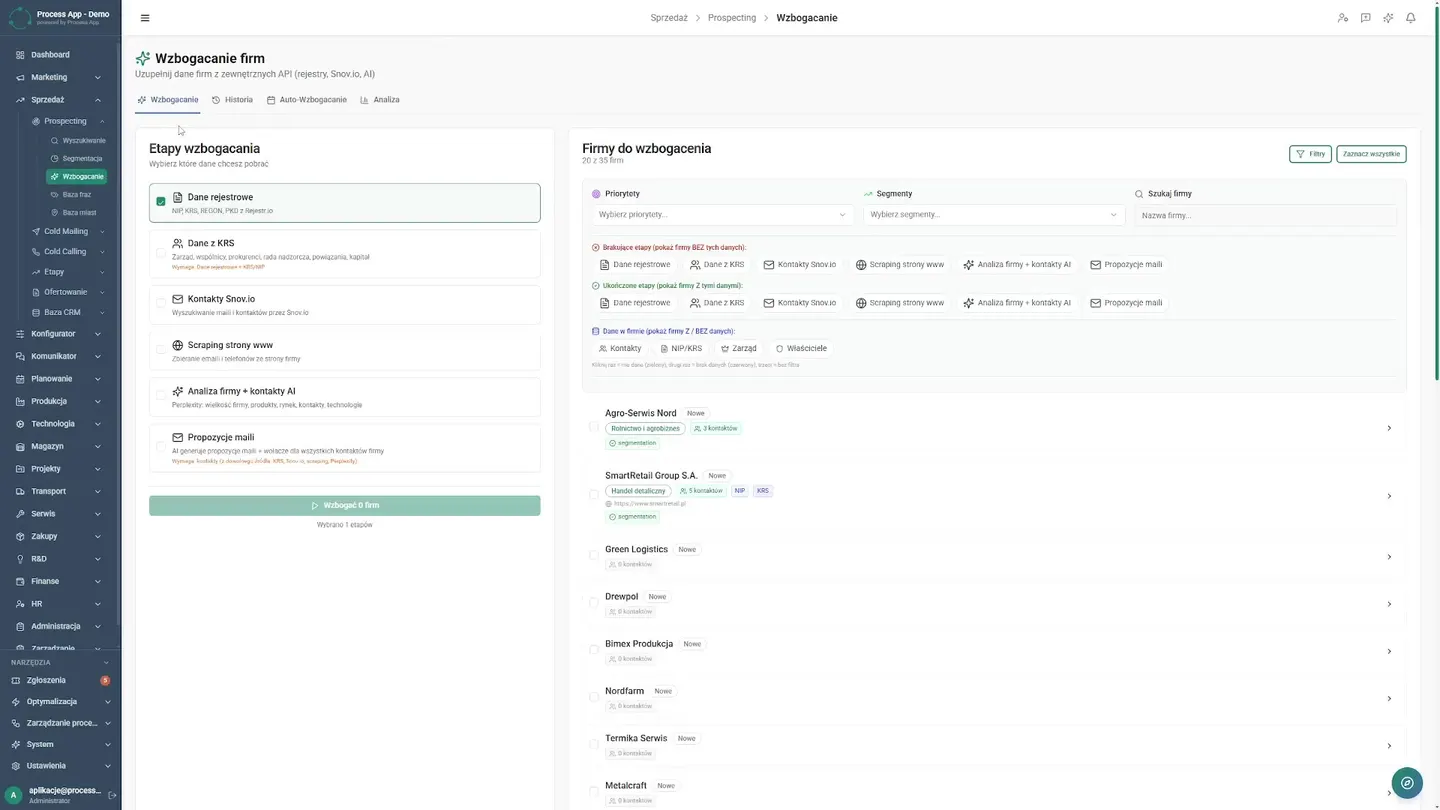The image size is (1440, 810).
Task: Check the Kontakty Snov.io stage checkbox
Action: tap(161, 303)
